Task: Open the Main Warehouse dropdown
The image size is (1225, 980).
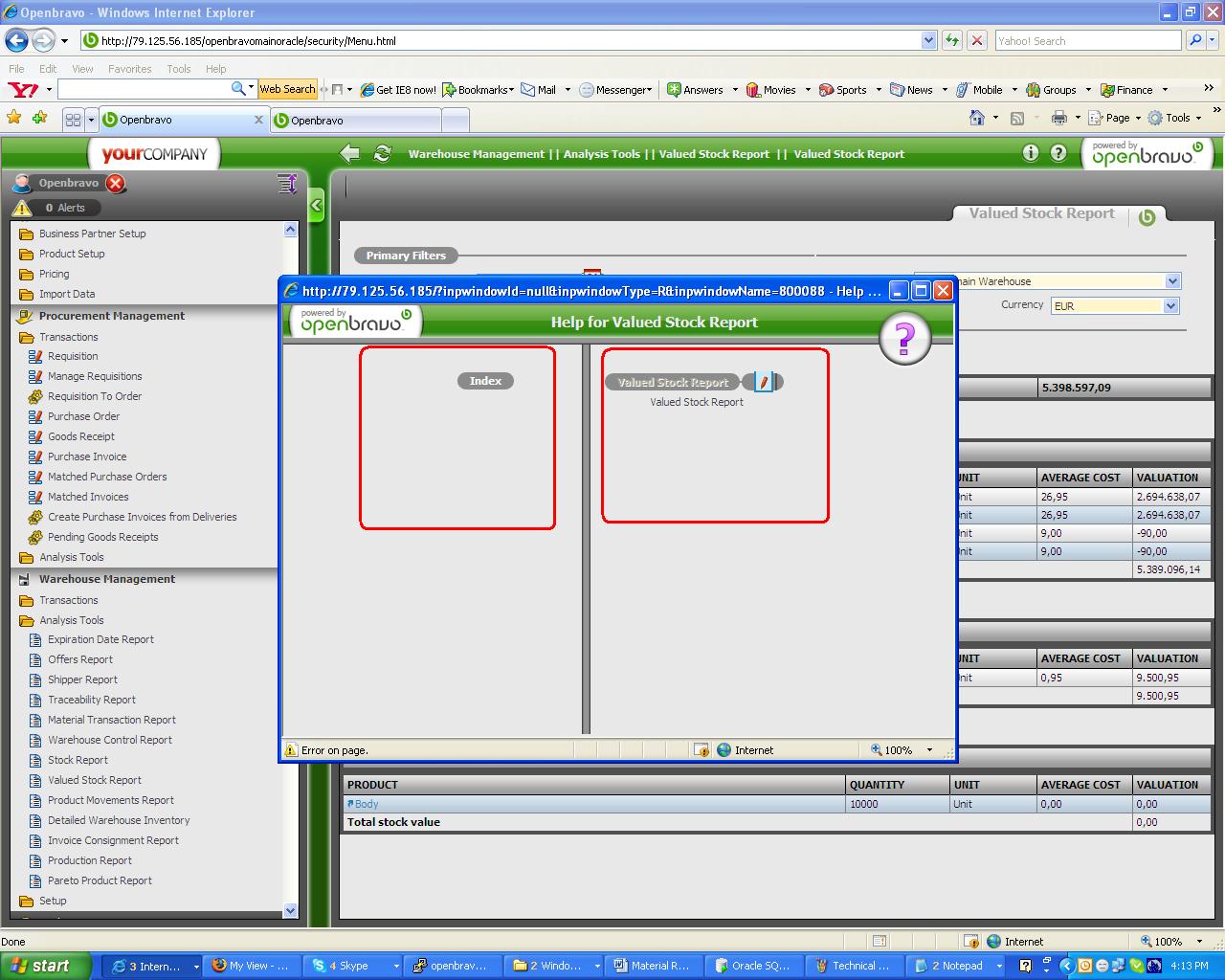Action: point(1172,281)
